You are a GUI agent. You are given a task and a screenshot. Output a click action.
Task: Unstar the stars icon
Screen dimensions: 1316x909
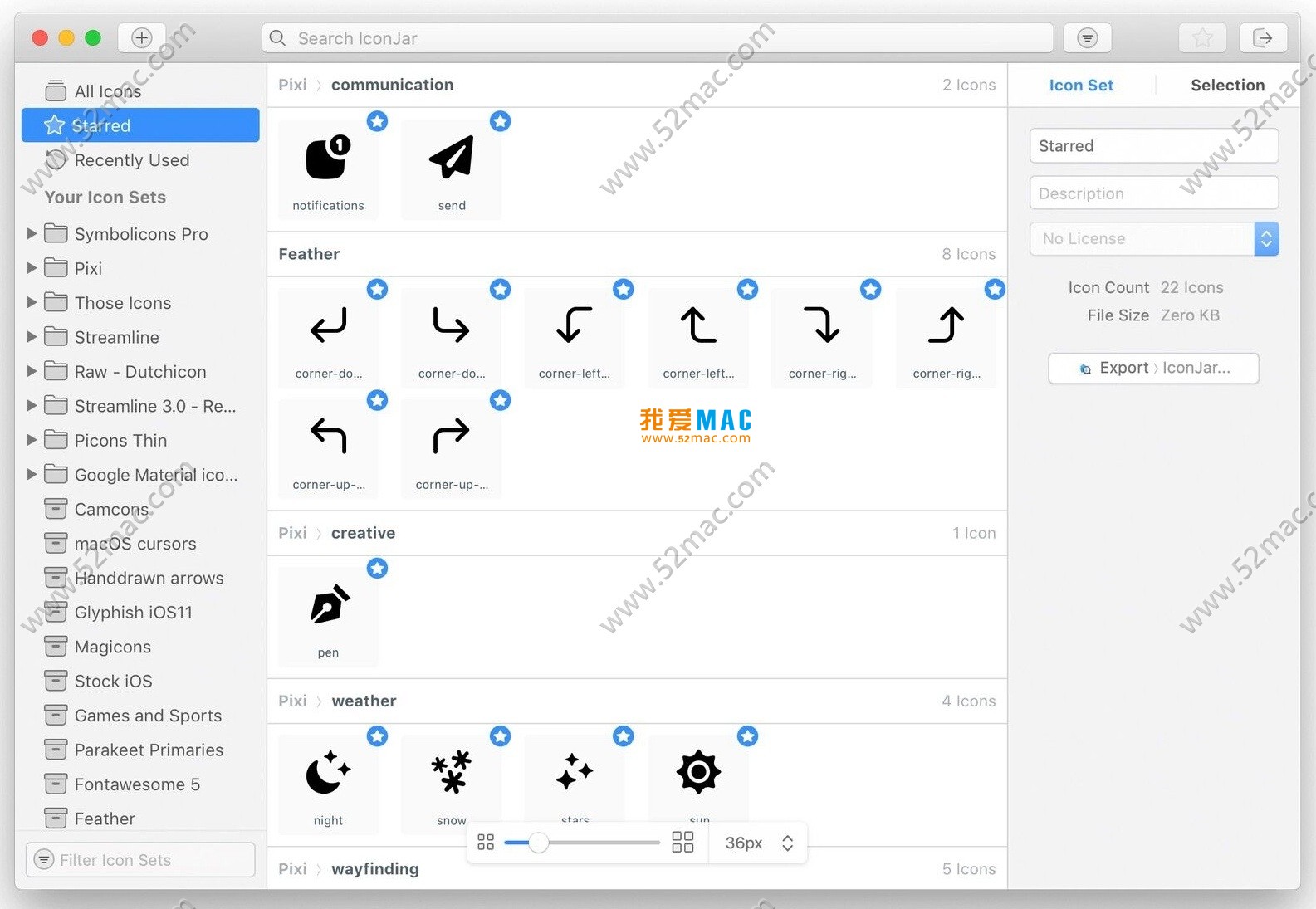click(624, 736)
